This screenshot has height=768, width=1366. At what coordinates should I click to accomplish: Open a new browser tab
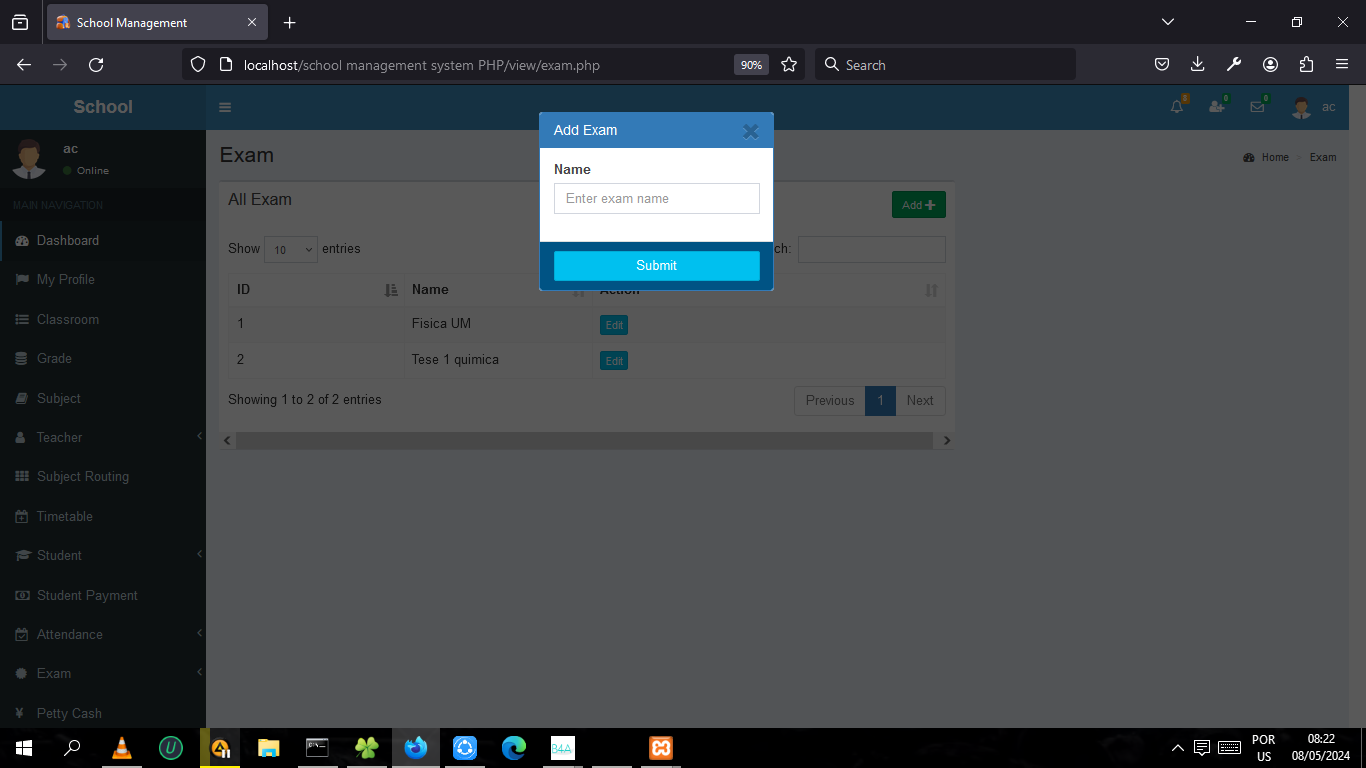[x=289, y=23]
